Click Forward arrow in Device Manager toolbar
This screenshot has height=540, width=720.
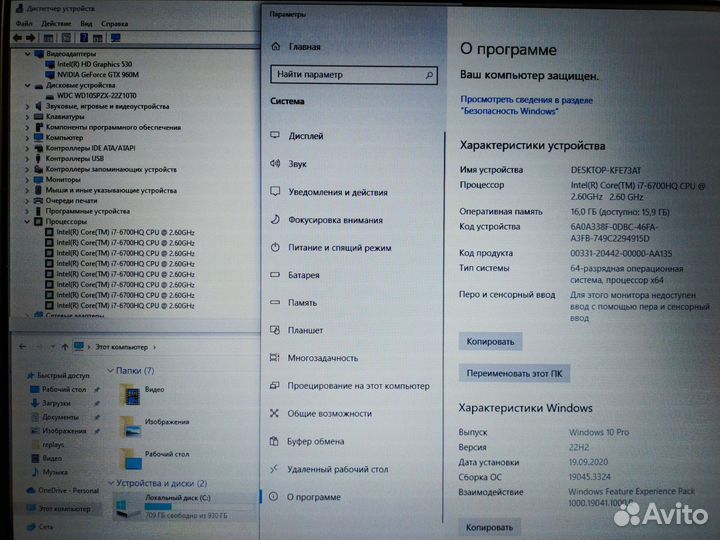click(x=31, y=38)
